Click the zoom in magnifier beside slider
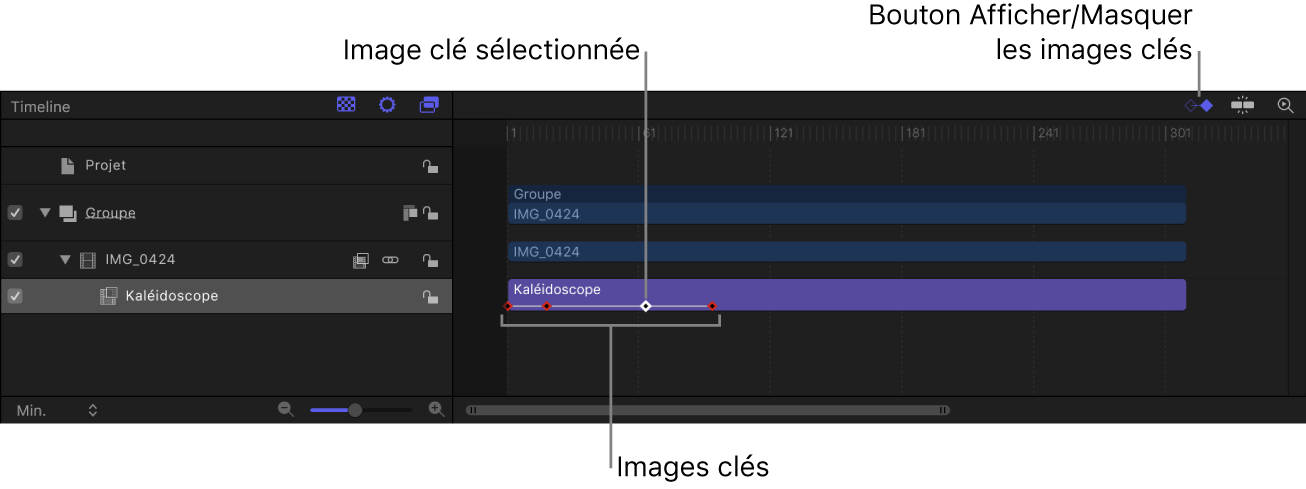The width and height of the screenshot is (1306, 489). pyautogui.click(x=436, y=409)
